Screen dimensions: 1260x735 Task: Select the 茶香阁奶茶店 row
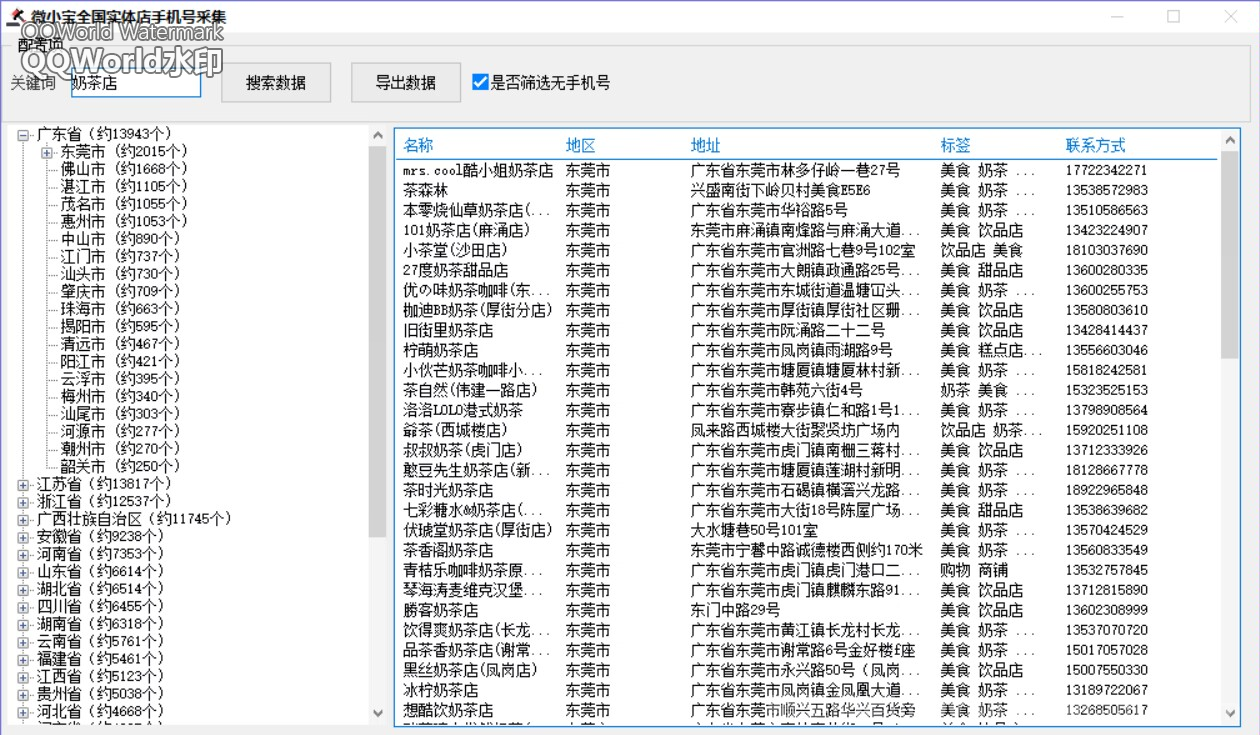point(808,550)
